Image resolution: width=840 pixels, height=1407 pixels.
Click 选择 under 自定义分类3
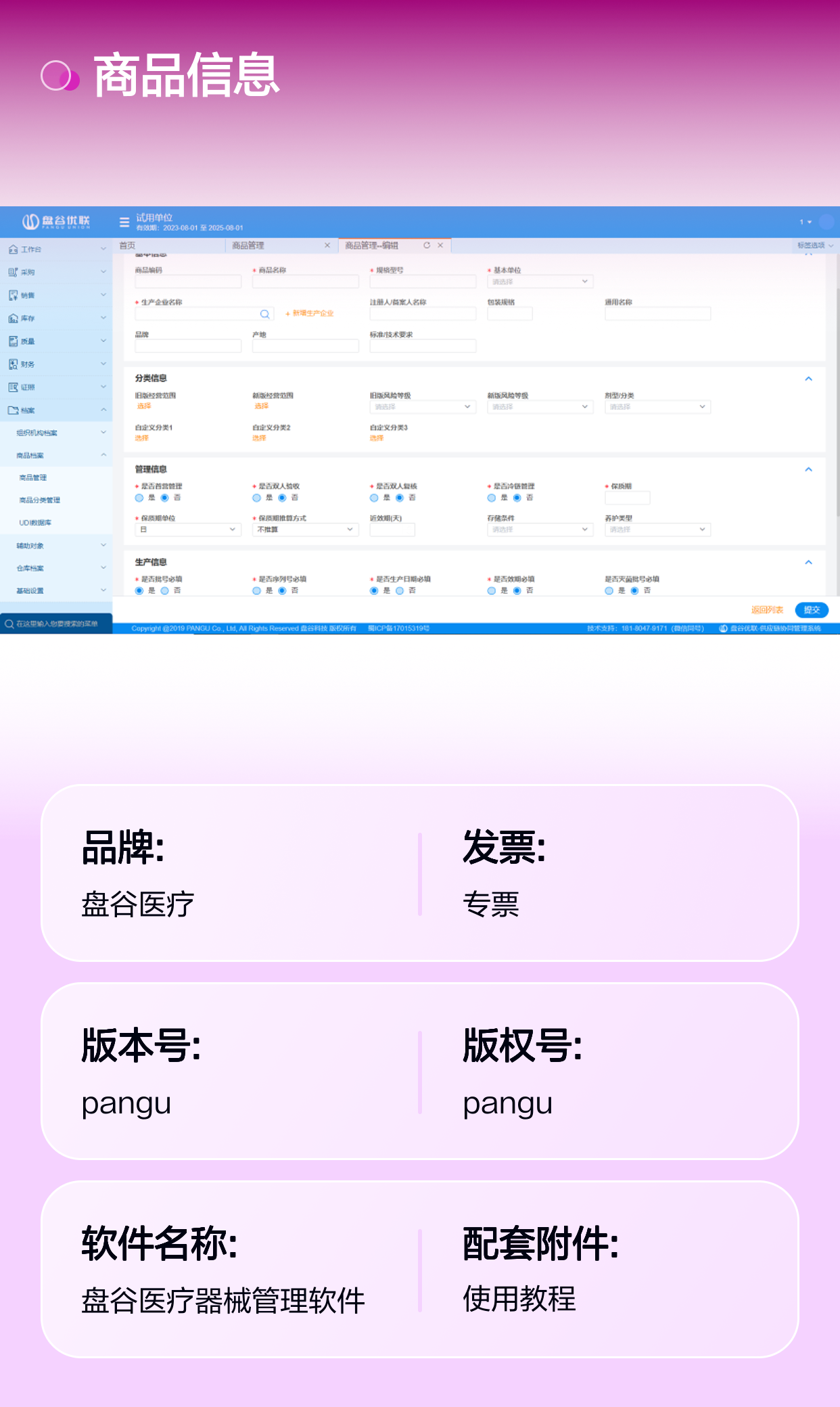tap(377, 438)
